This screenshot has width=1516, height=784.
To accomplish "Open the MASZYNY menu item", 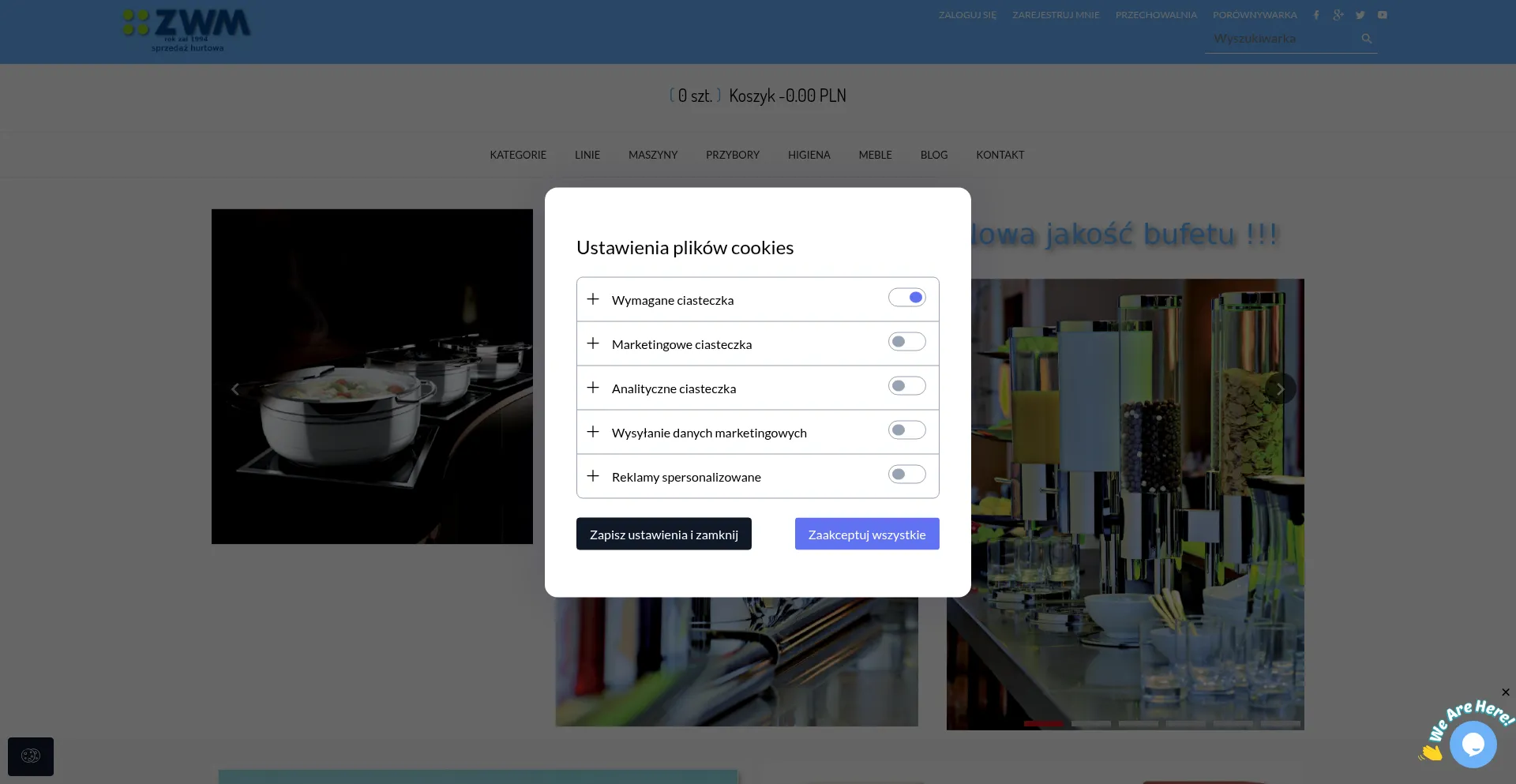I will 653,155.
